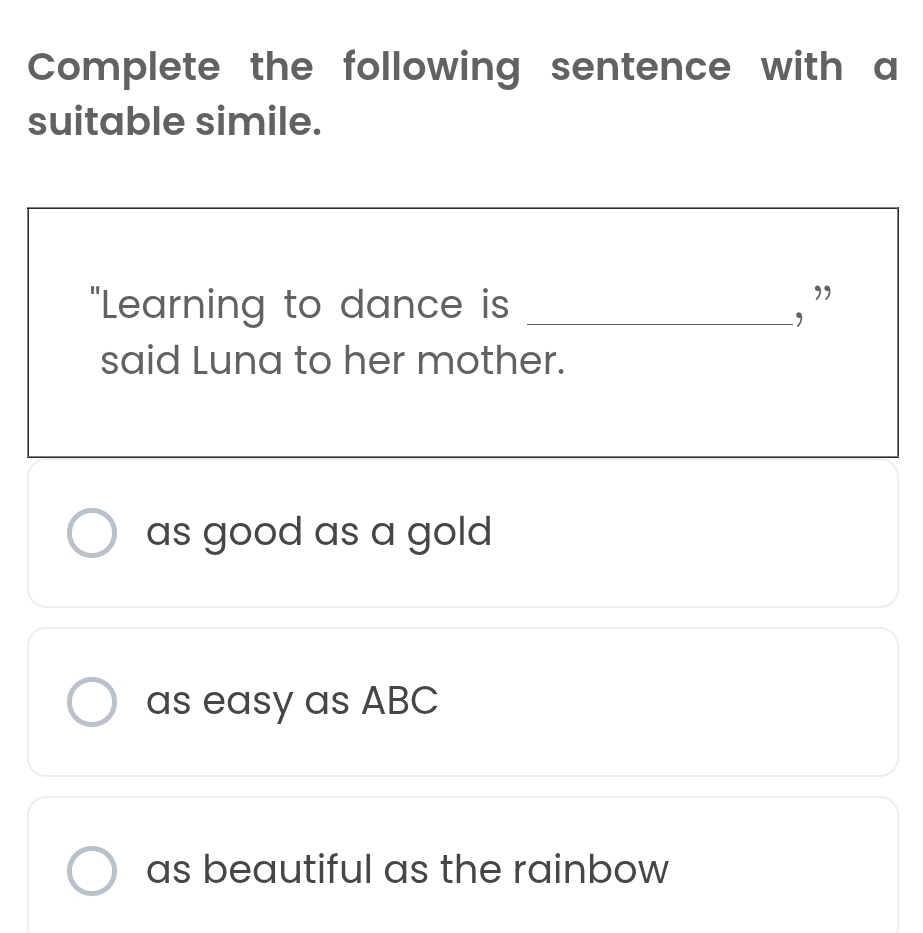Click the word "suitable" in the instruction

(x=105, y=122)
